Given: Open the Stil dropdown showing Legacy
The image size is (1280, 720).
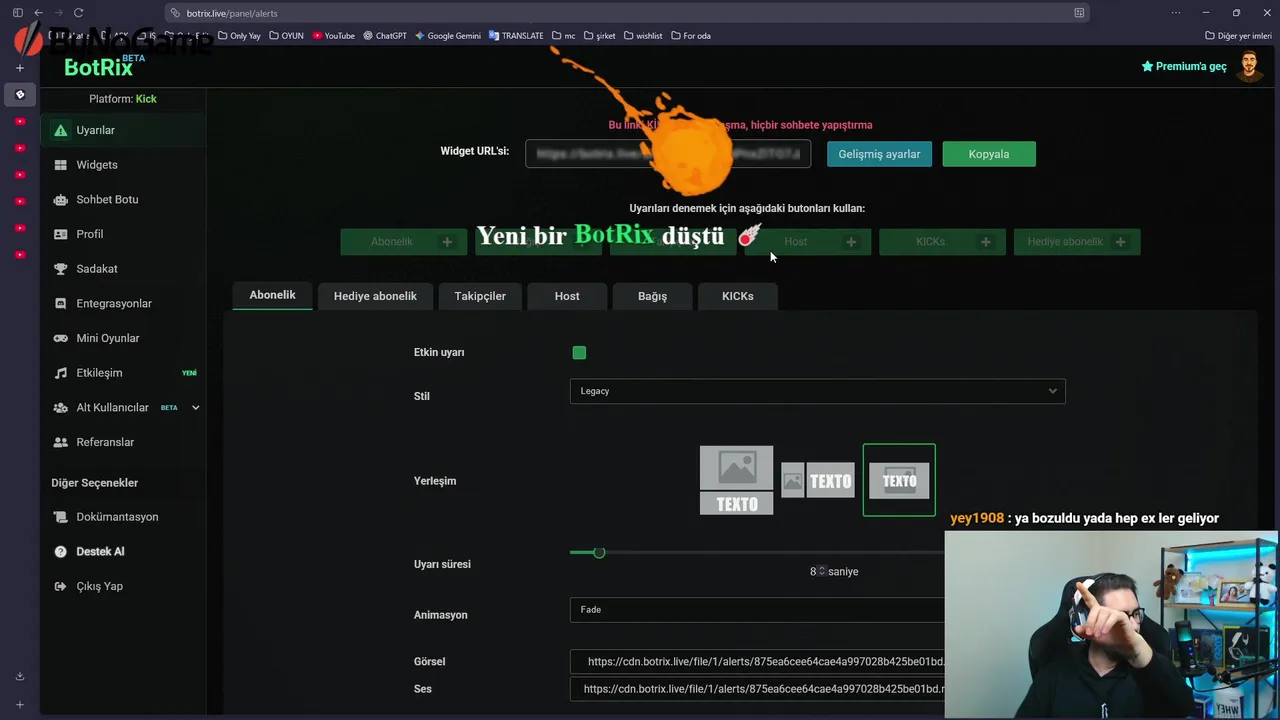Looking at the screenshot, I should coord(817,391).
